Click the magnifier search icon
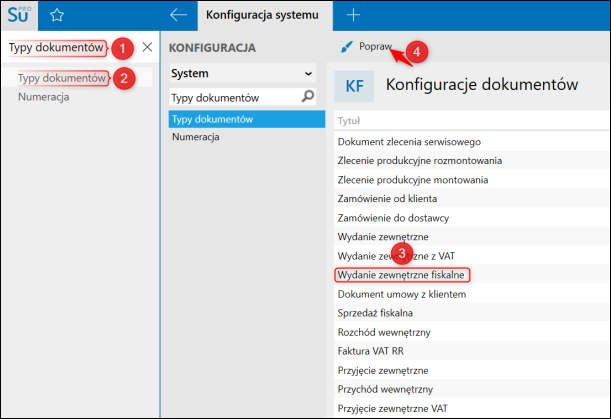 pos(308,97)
